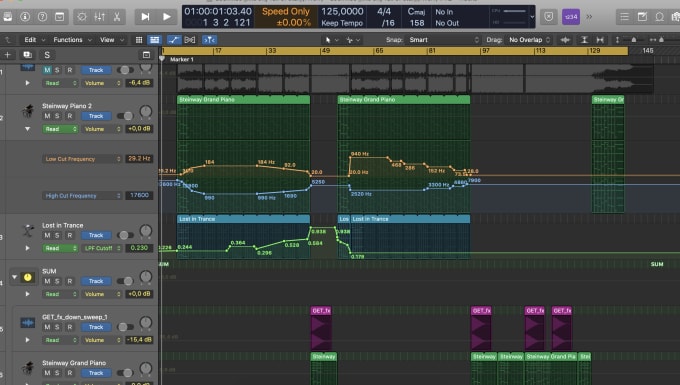This screenshot has width=680, height=385.
Task: Click Track button on Lost in Trance
Action: pos(96,235)
